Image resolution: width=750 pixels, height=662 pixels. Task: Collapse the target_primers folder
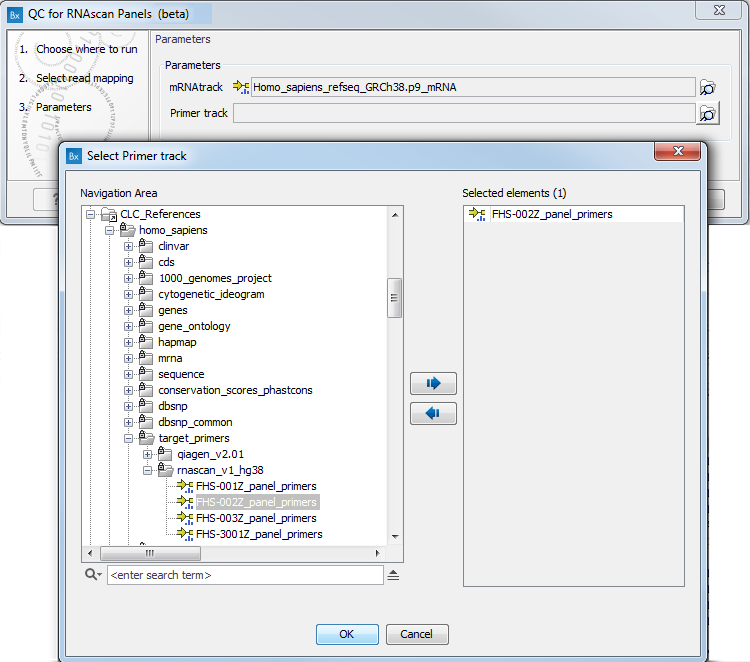point(128,438)
